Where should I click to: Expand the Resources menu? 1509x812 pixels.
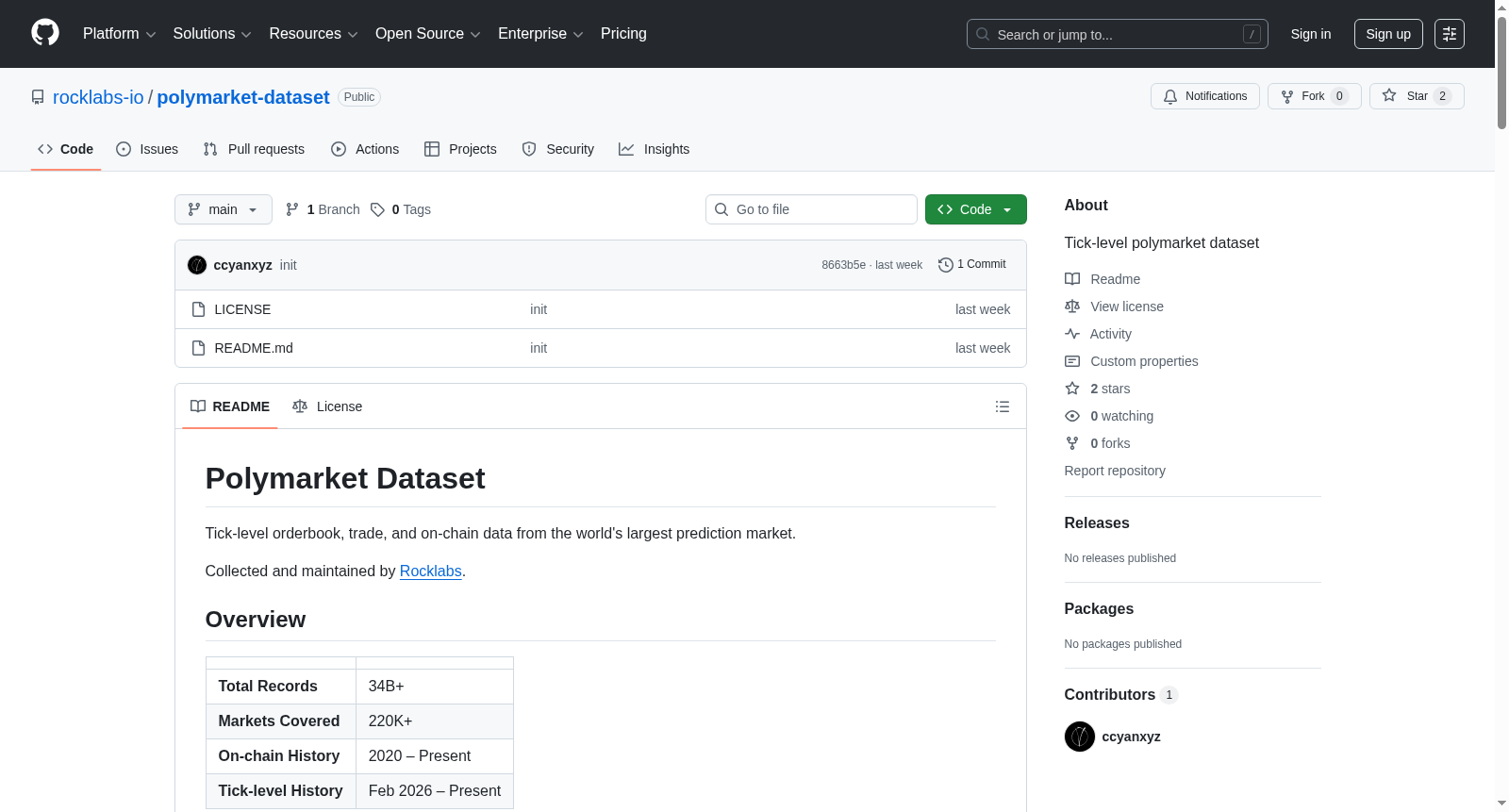pyautogui.click(x=313, y=34)
